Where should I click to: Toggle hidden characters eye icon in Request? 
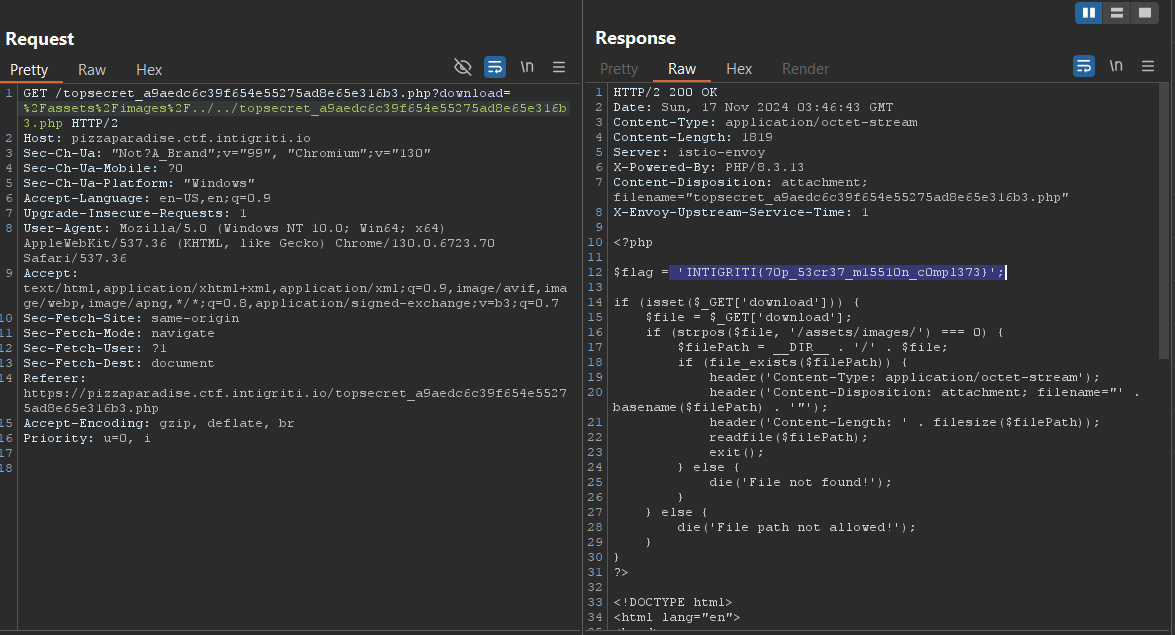pos(462,67)
